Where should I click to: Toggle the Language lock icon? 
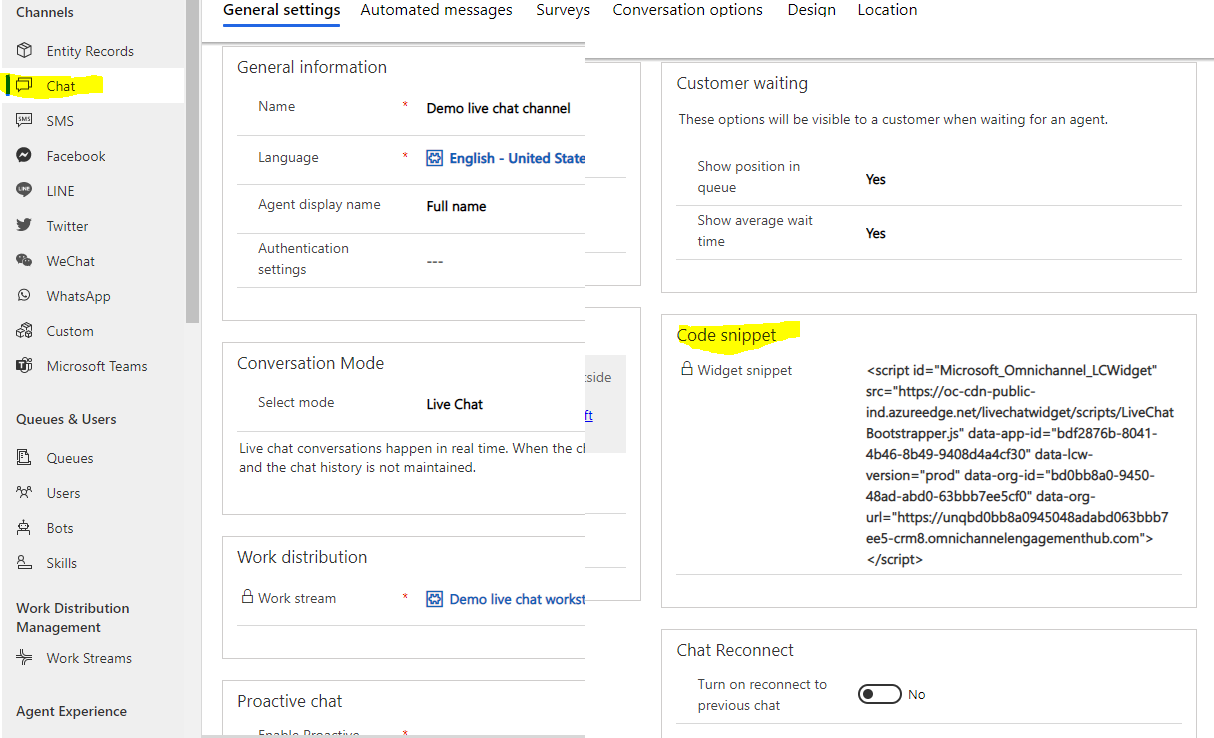tap(435, 159)
